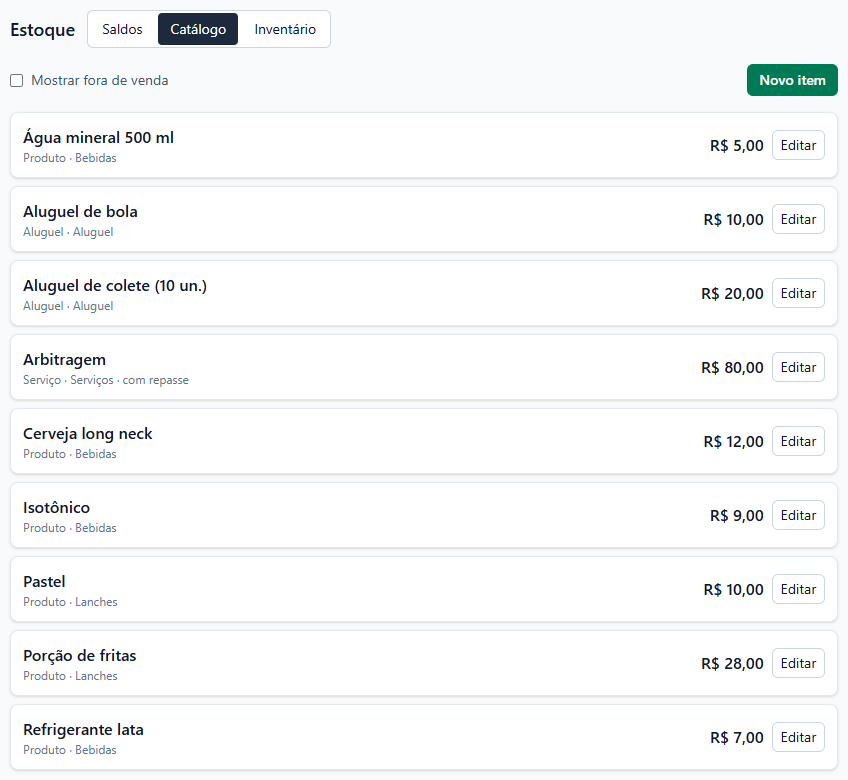848x780 pixels.
Task: Click the R$ 80,00 price
Action: point(732,368)
